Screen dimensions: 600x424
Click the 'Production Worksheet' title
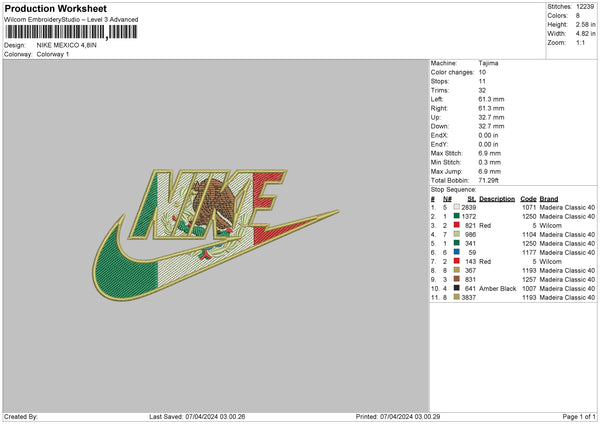click(x=56, y=8)
